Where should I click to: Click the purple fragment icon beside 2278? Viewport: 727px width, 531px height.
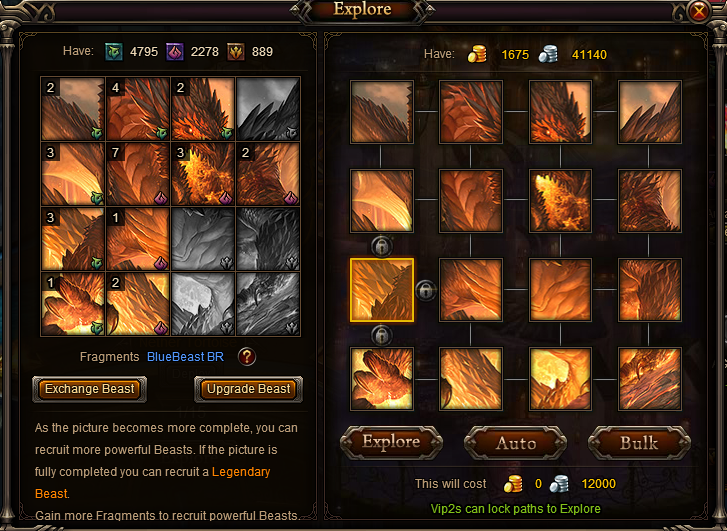pyautogui.click(x=175, y=51)
